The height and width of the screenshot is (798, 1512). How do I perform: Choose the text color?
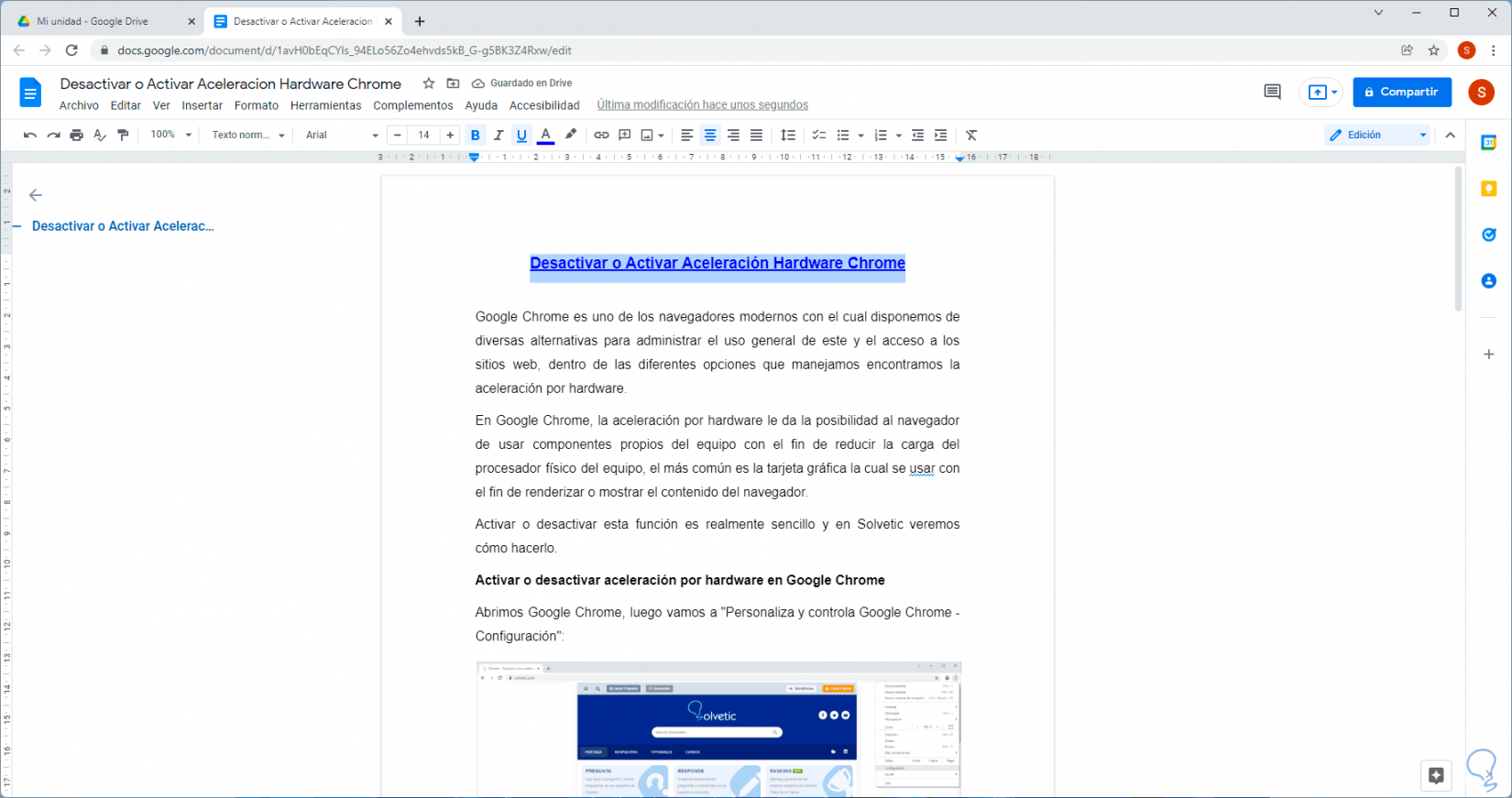coord(545,135)
